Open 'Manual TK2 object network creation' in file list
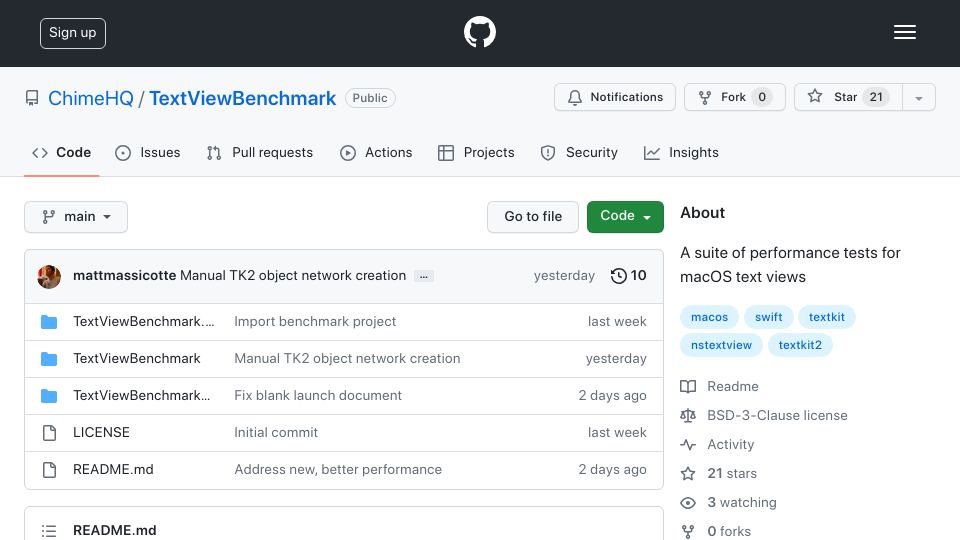The width and height of the screenshot is (960, 540). (347, 358)
